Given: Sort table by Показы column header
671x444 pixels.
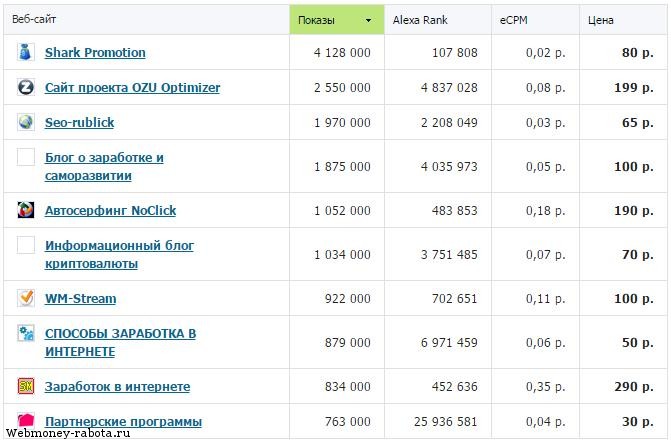Looking at the screenshot, I should 337,20.
